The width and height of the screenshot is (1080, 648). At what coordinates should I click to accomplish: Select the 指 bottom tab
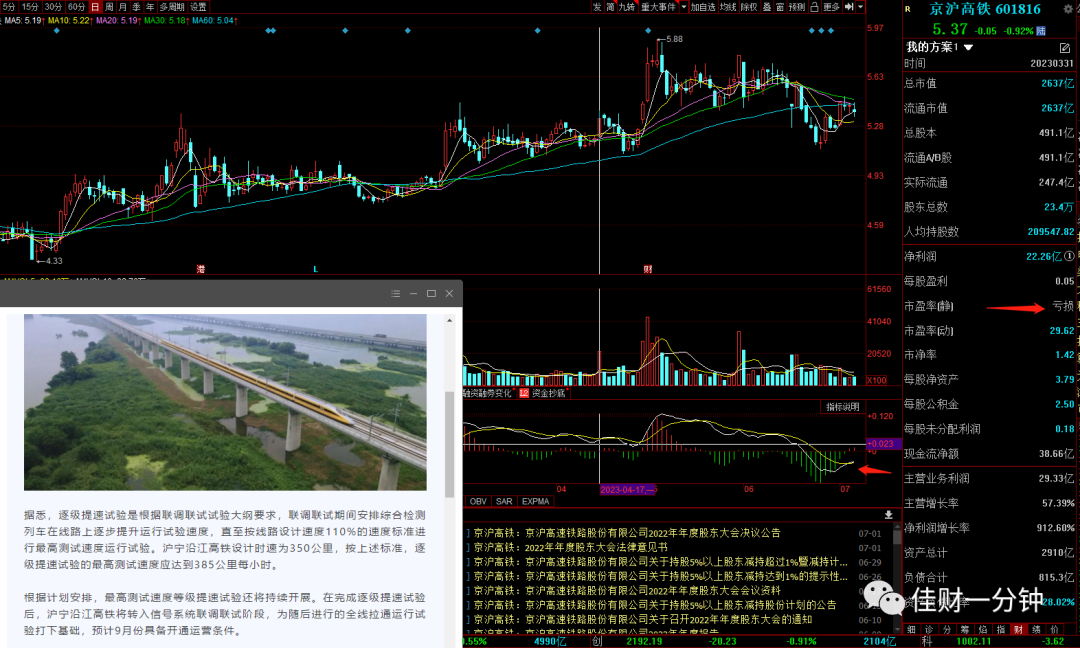[x=1001, y=629]
